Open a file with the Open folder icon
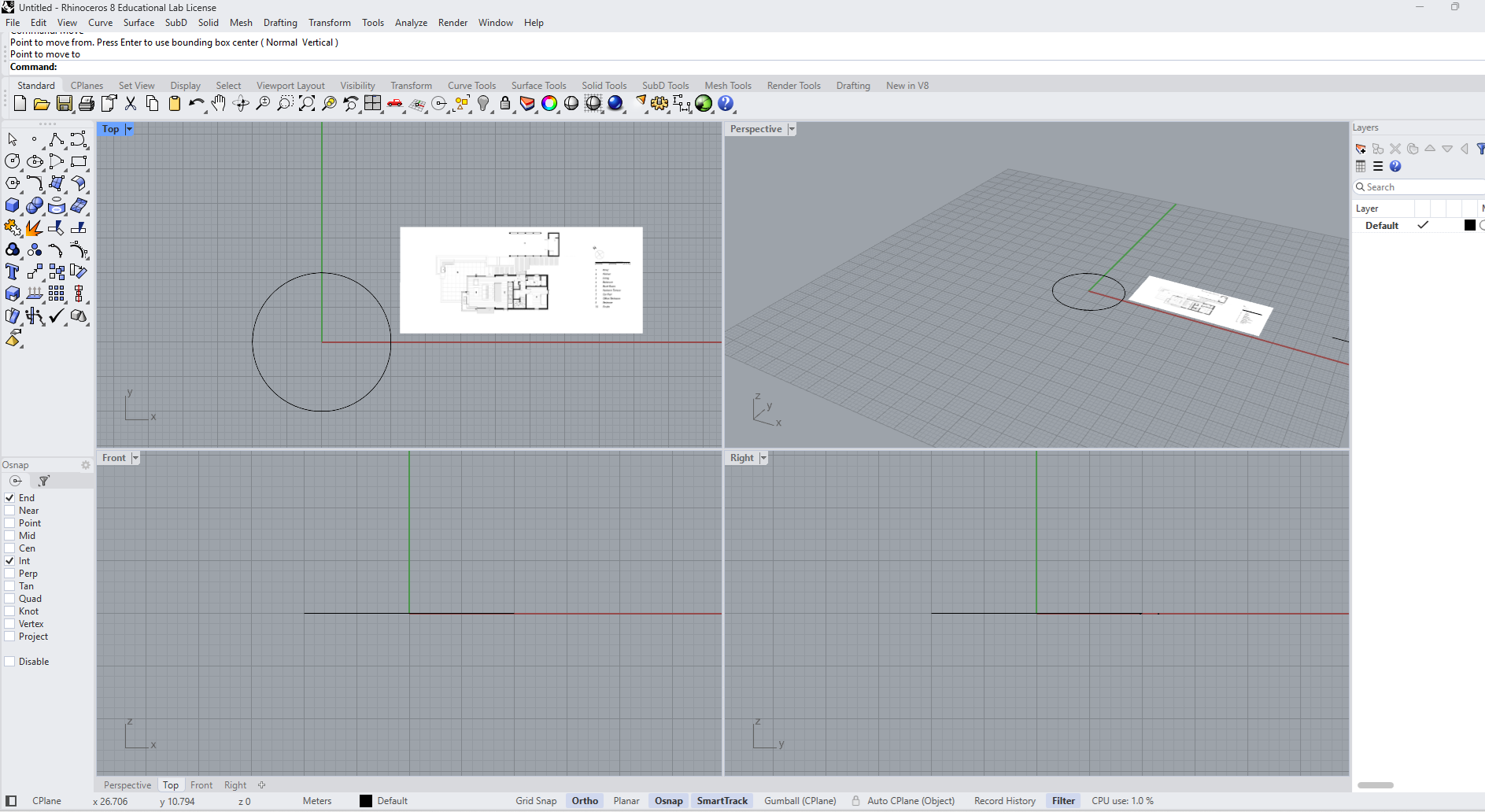Viewport: 1485px width, 812px height. pos(41,103)
